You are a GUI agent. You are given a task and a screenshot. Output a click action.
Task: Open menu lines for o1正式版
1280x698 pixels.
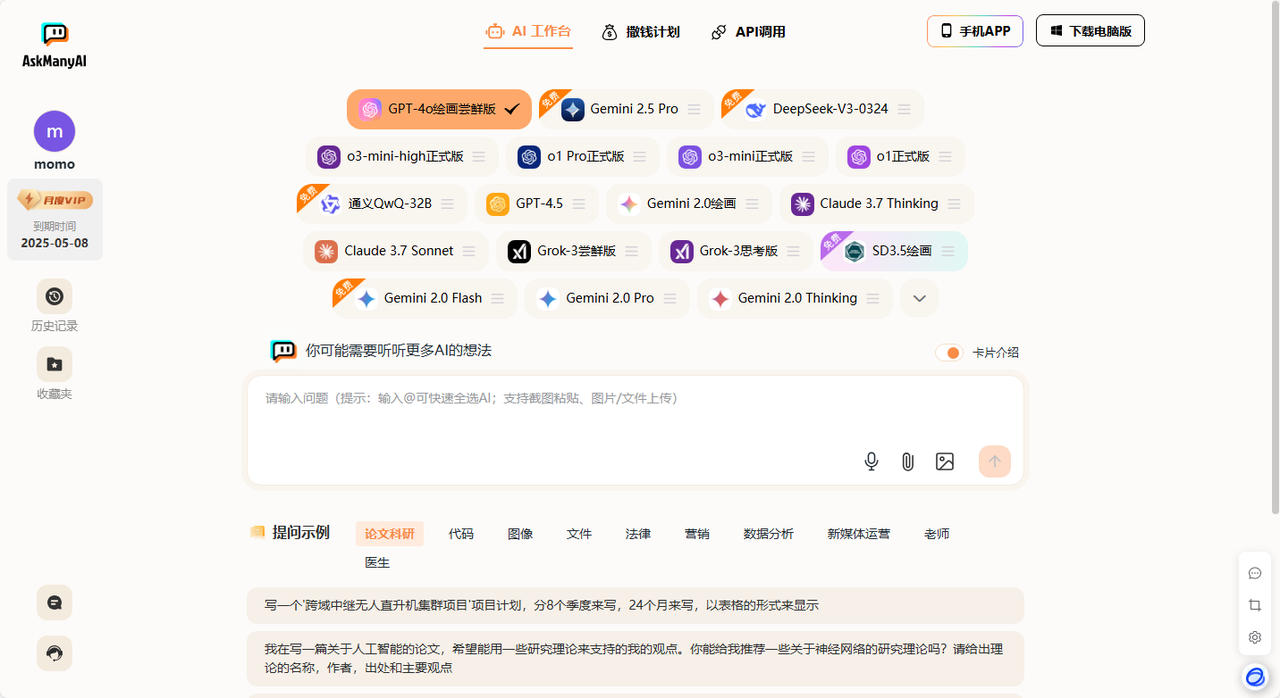tap(946, 157)
